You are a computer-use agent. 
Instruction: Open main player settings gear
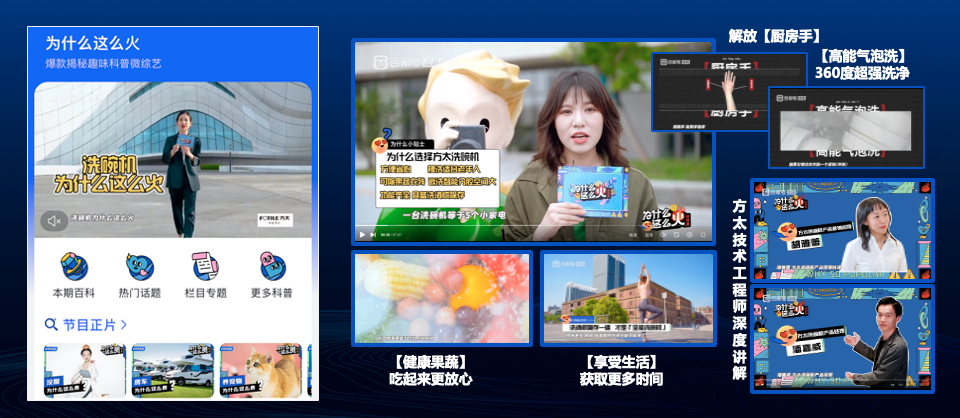(x=689, y=235)
